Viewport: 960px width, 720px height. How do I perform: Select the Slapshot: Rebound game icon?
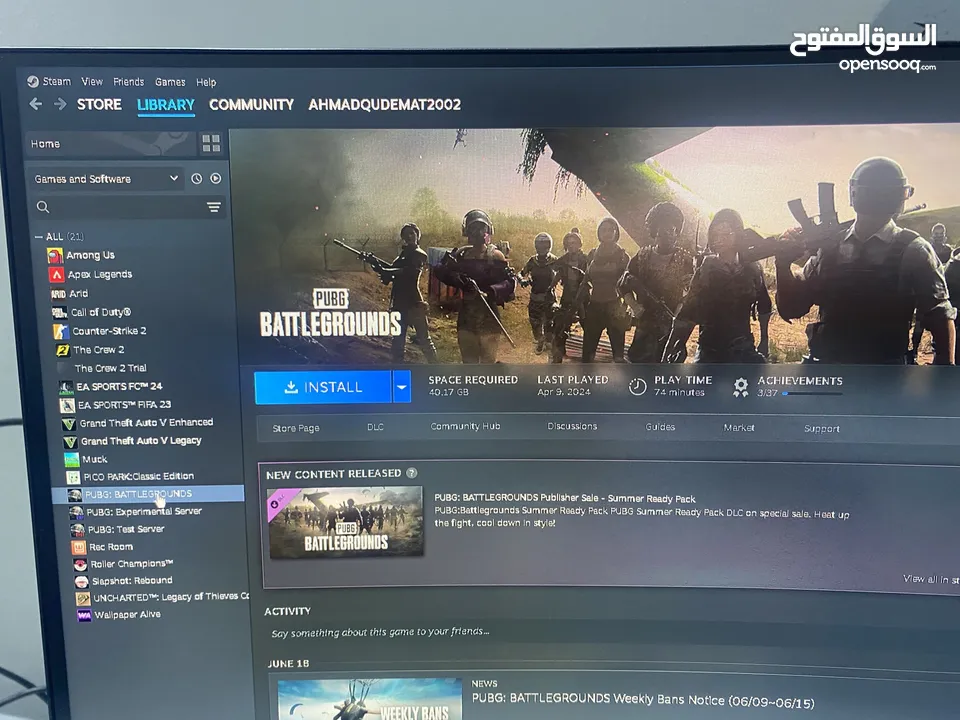81,581
